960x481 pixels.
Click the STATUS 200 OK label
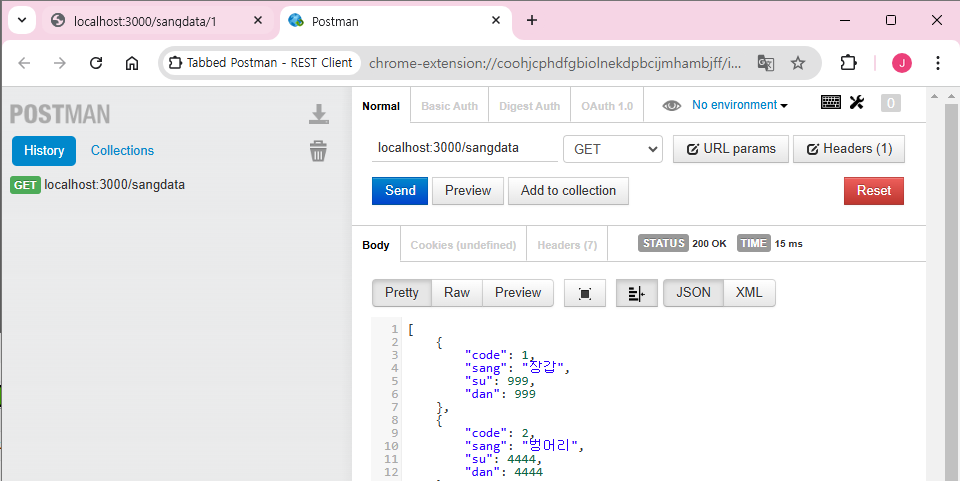(682, 244)
